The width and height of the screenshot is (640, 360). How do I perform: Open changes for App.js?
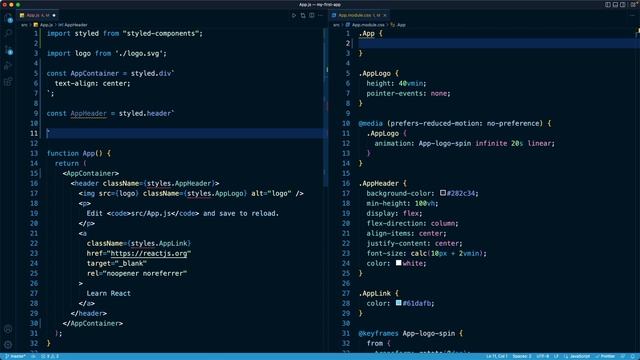[303, 16]
